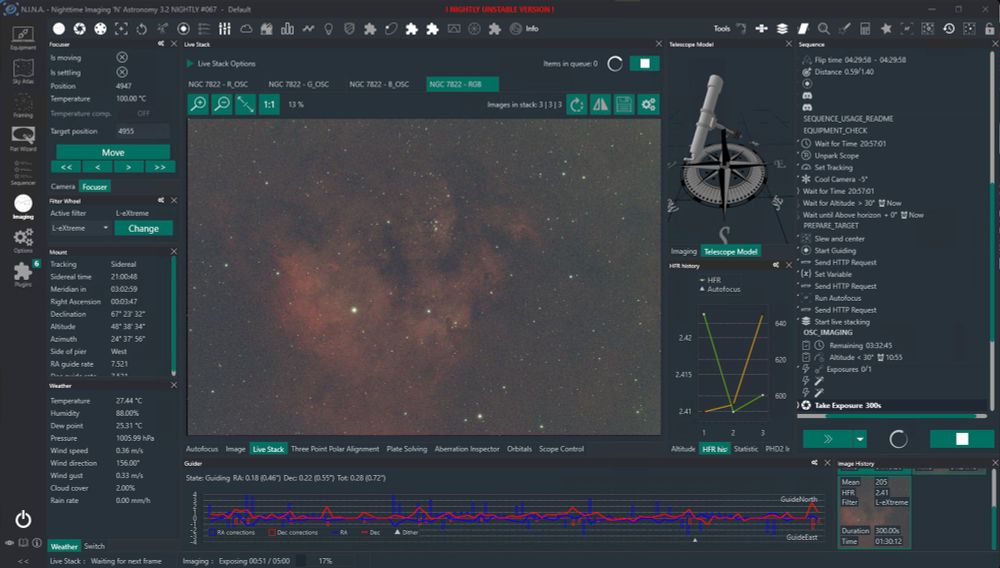This screenshot has width=1000, height=568.
Task: Fit live stack image to view
Action: pyautogui.click(x=246, y=104)
